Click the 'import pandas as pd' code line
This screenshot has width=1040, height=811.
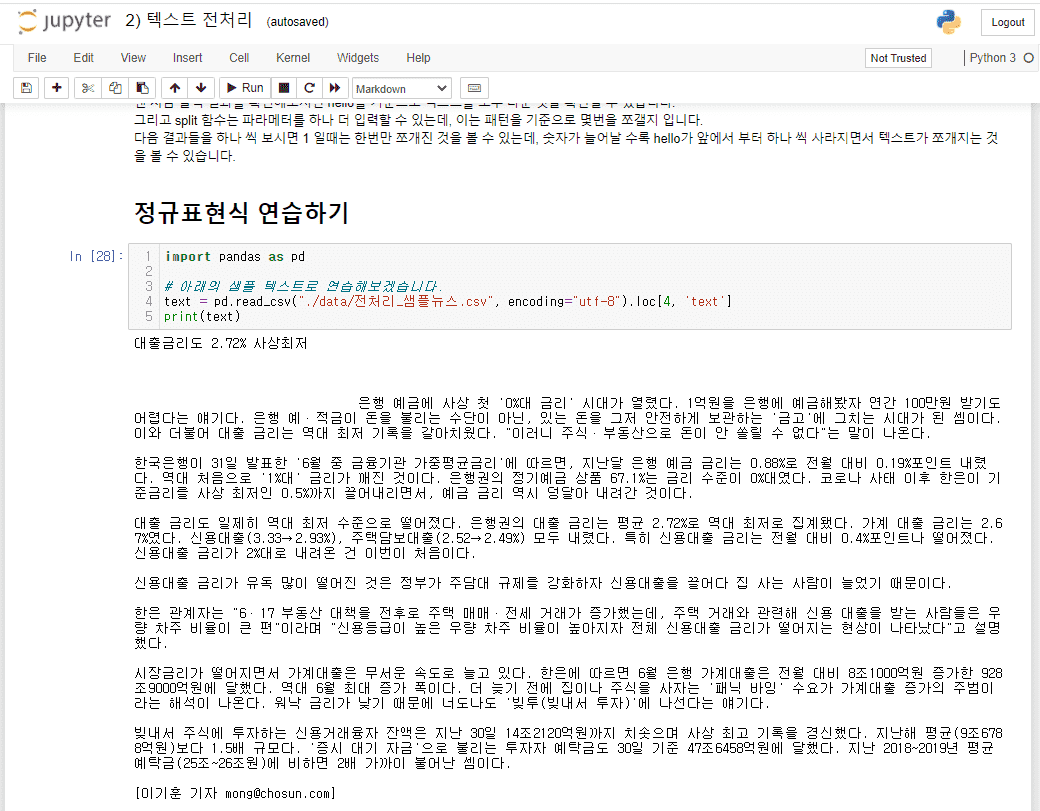pyautogui.click(x=235, y=256)
